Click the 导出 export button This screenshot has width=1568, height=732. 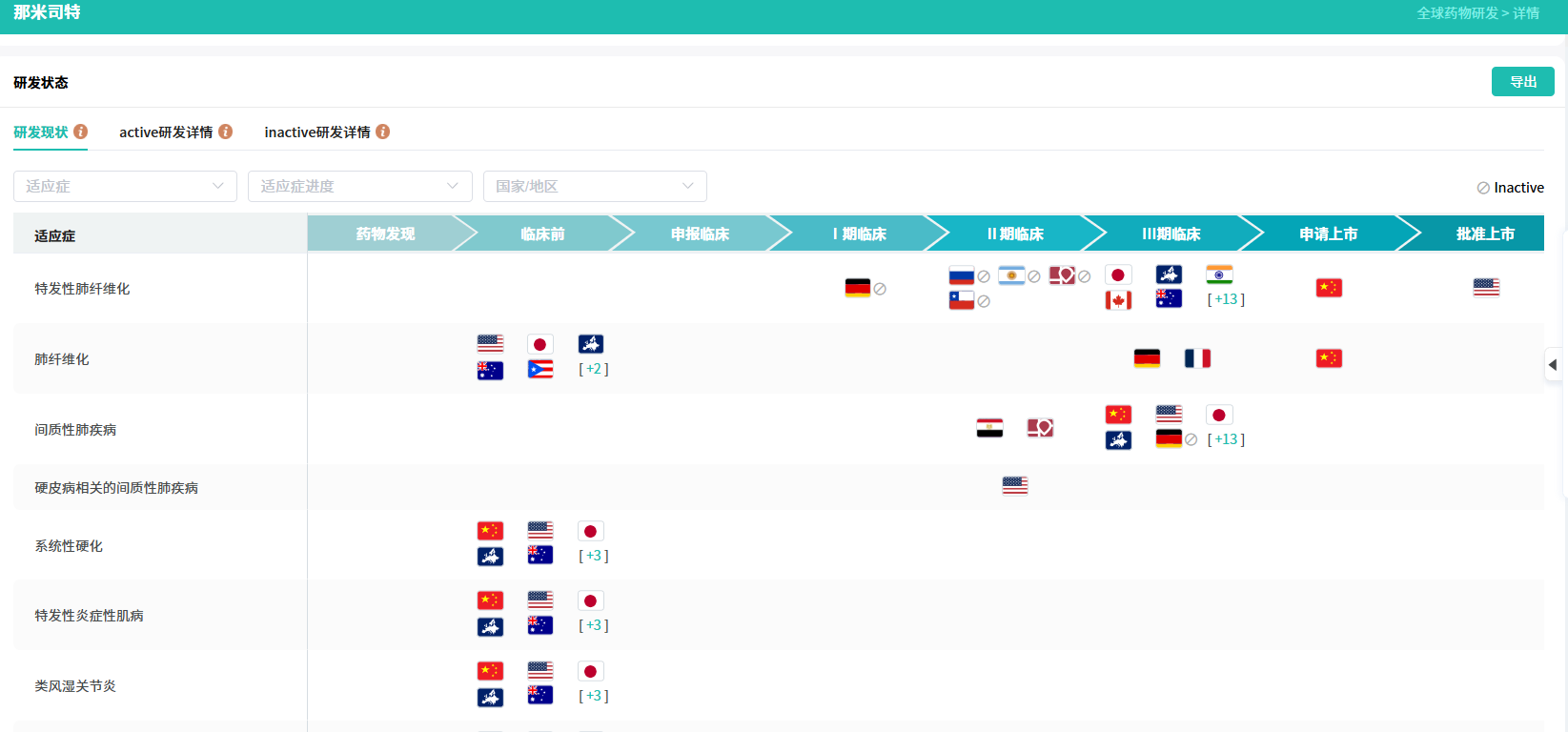(1523, 82)
